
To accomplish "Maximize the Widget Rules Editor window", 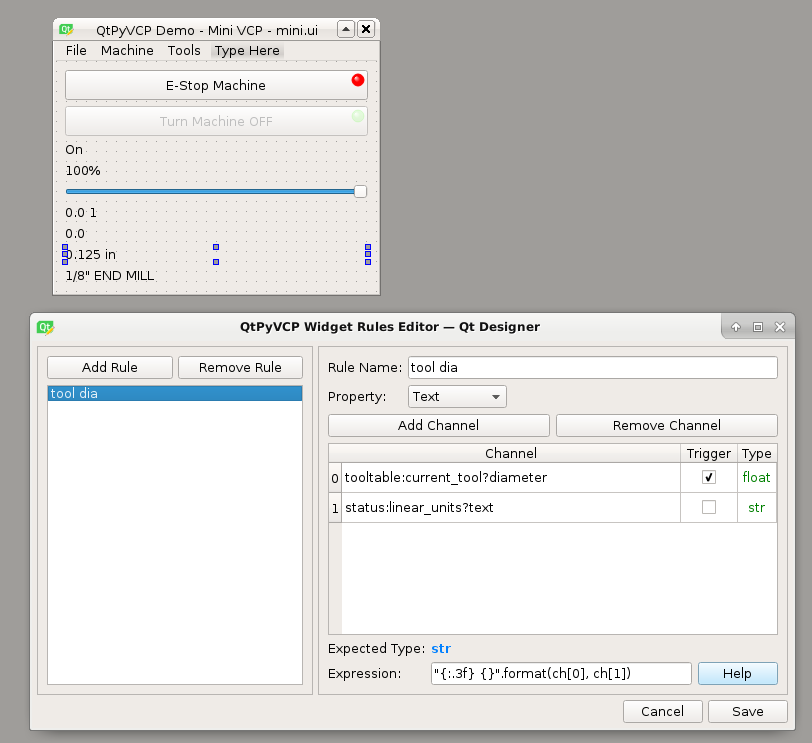I will click(x=758, y=327).
